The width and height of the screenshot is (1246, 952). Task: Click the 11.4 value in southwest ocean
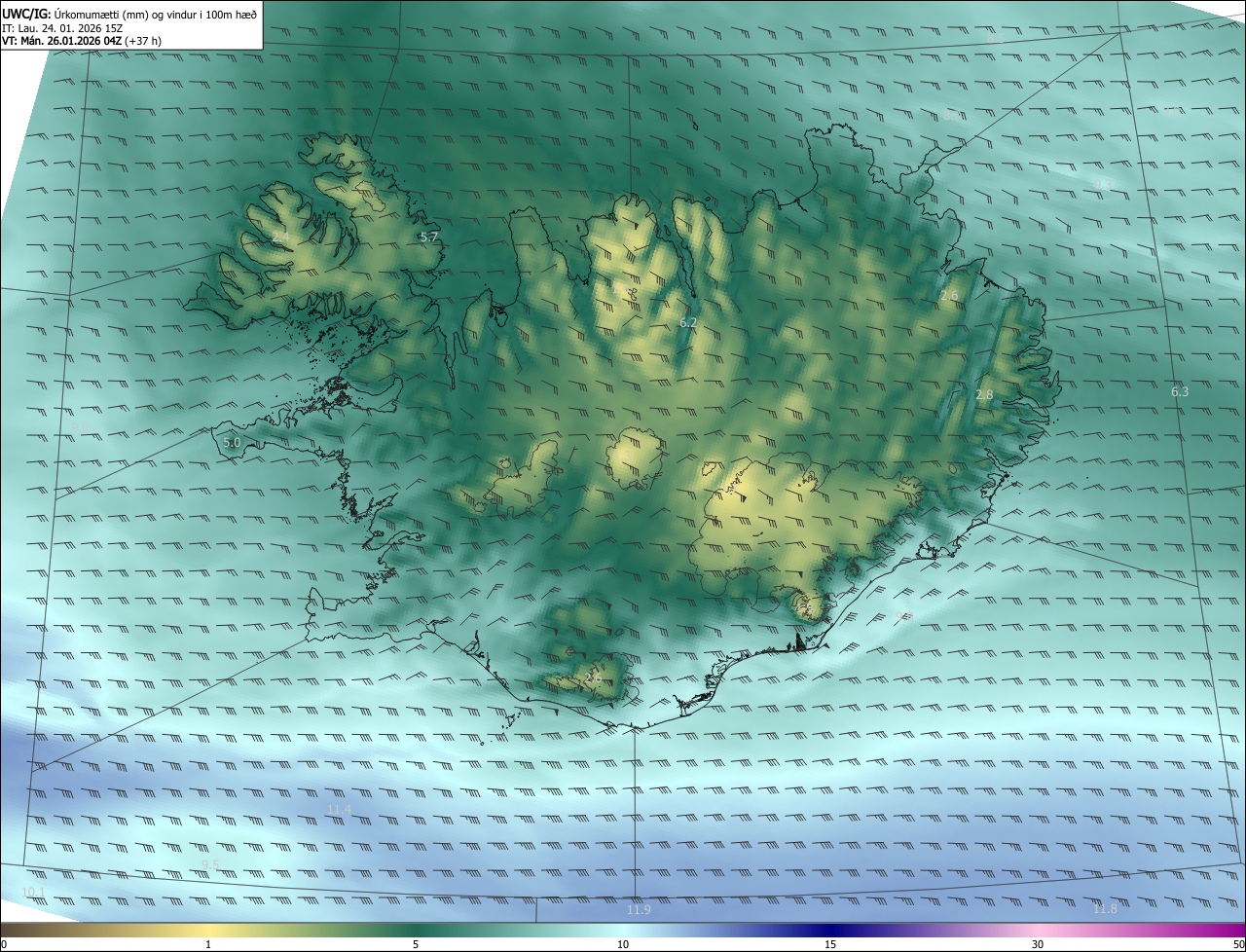pyautogui.click(x=339, y=810)
